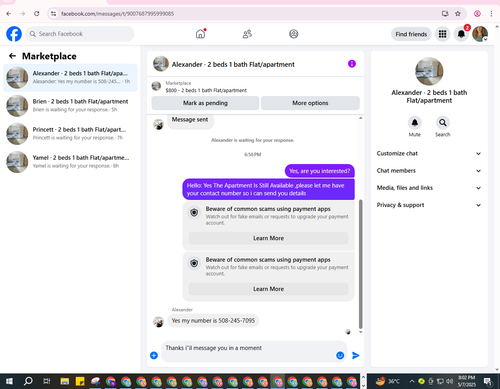Open notification center on taskbar

tap(488, 381)
